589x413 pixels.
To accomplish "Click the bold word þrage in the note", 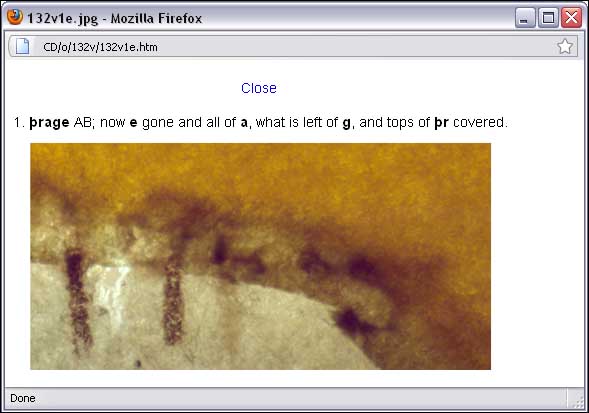I will [49, 123].
